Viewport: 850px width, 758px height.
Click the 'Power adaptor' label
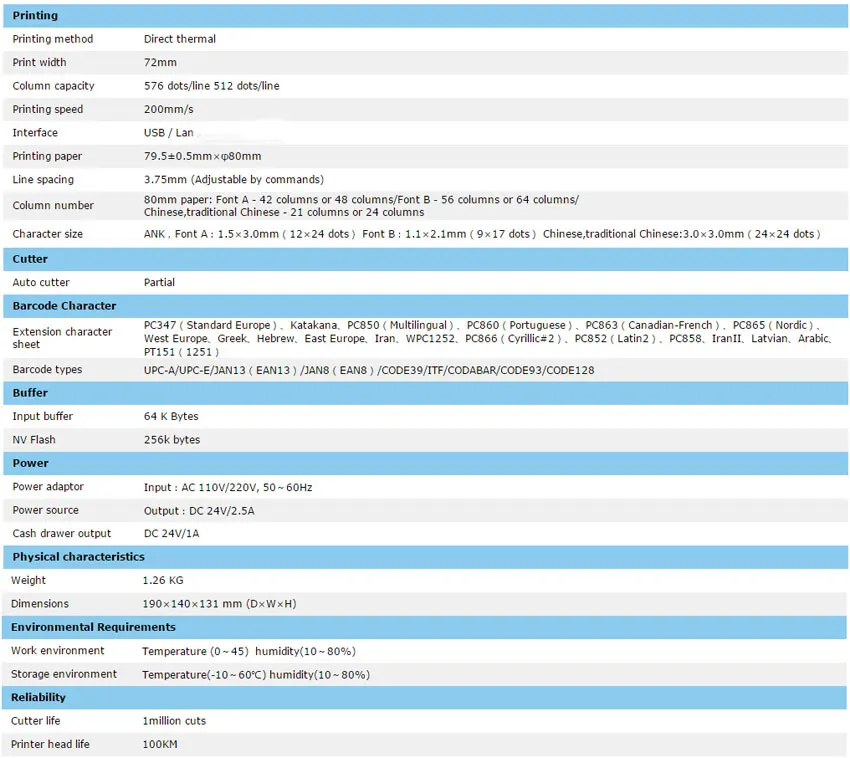tap(48, 487)
